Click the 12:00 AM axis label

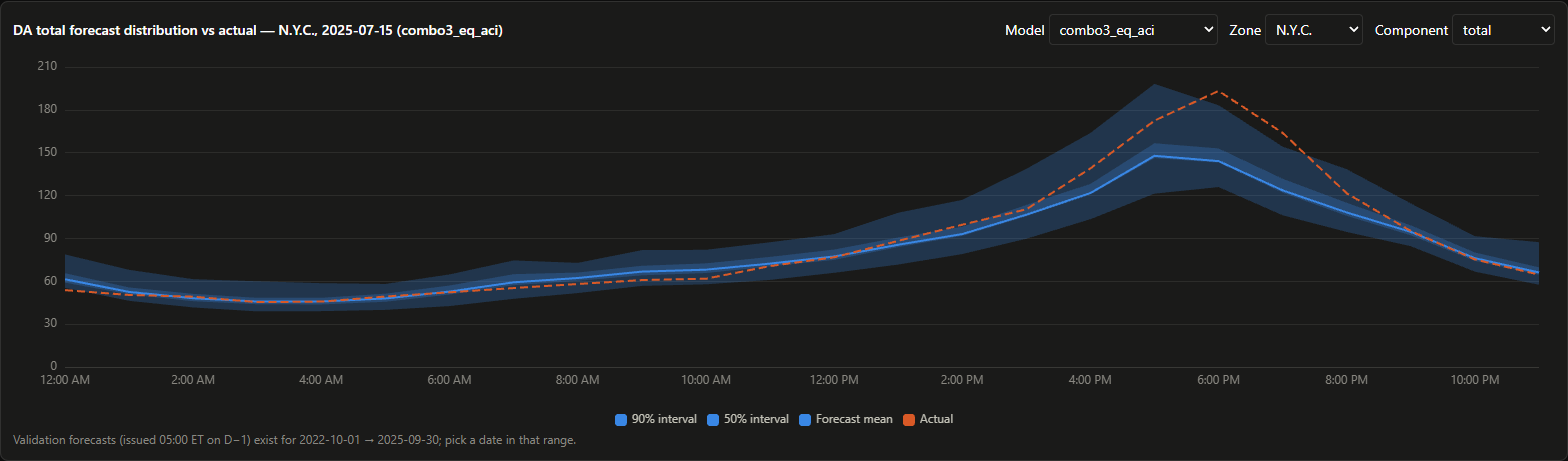64,381
